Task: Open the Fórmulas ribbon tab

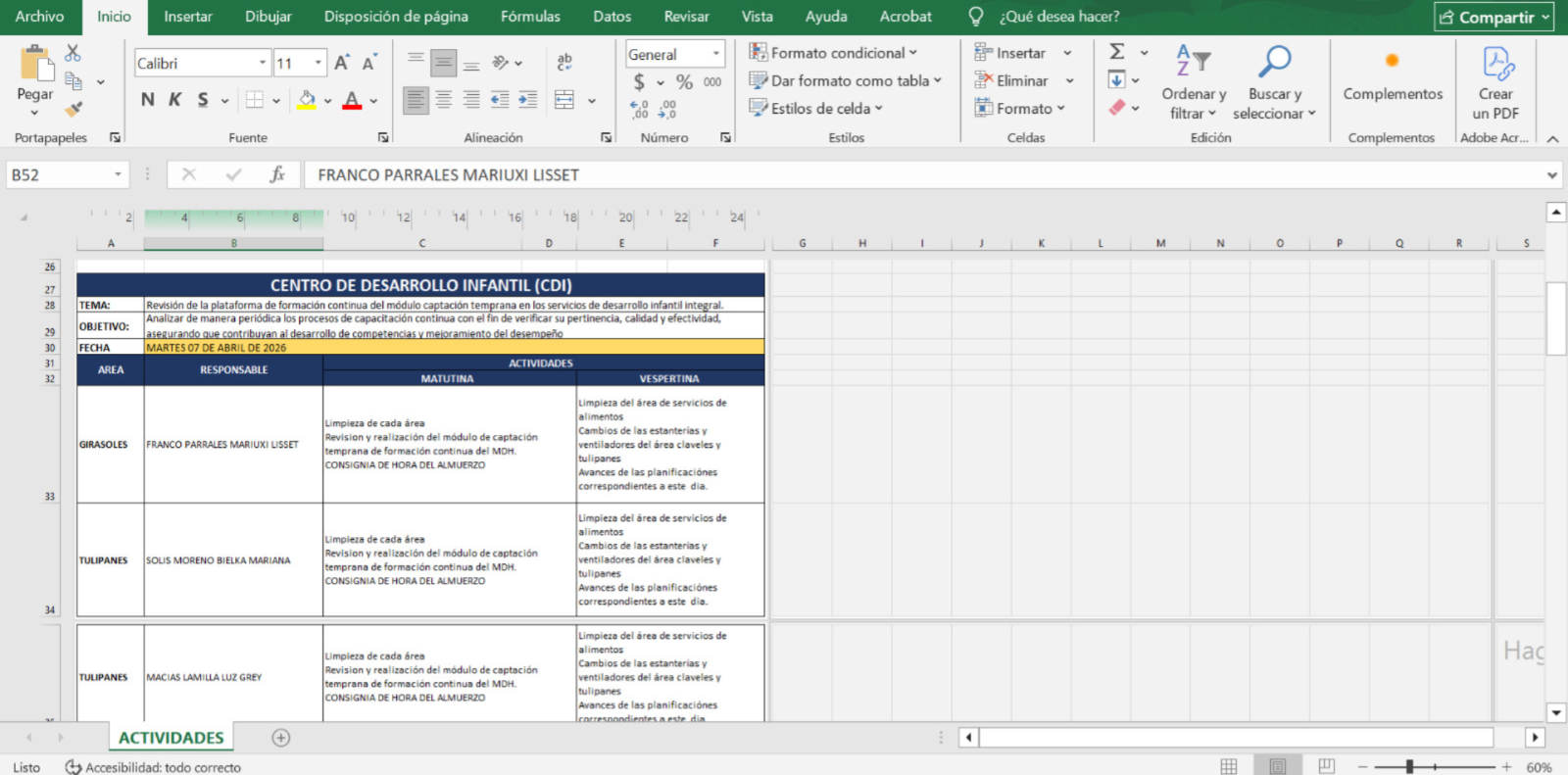Action: pyautogui.click(x=530, y=17)
